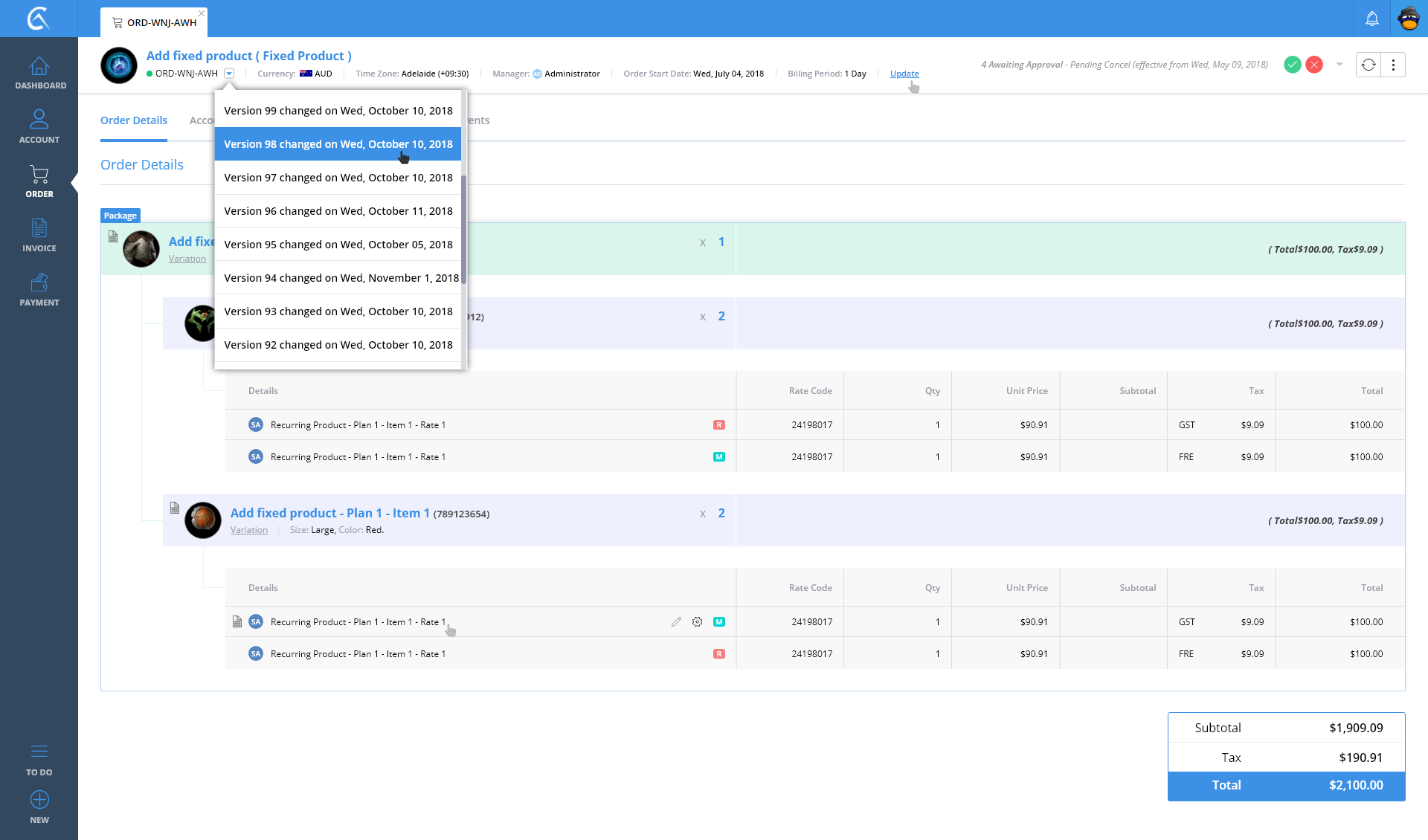Open the three-dot more options menu

point(1393,65)
